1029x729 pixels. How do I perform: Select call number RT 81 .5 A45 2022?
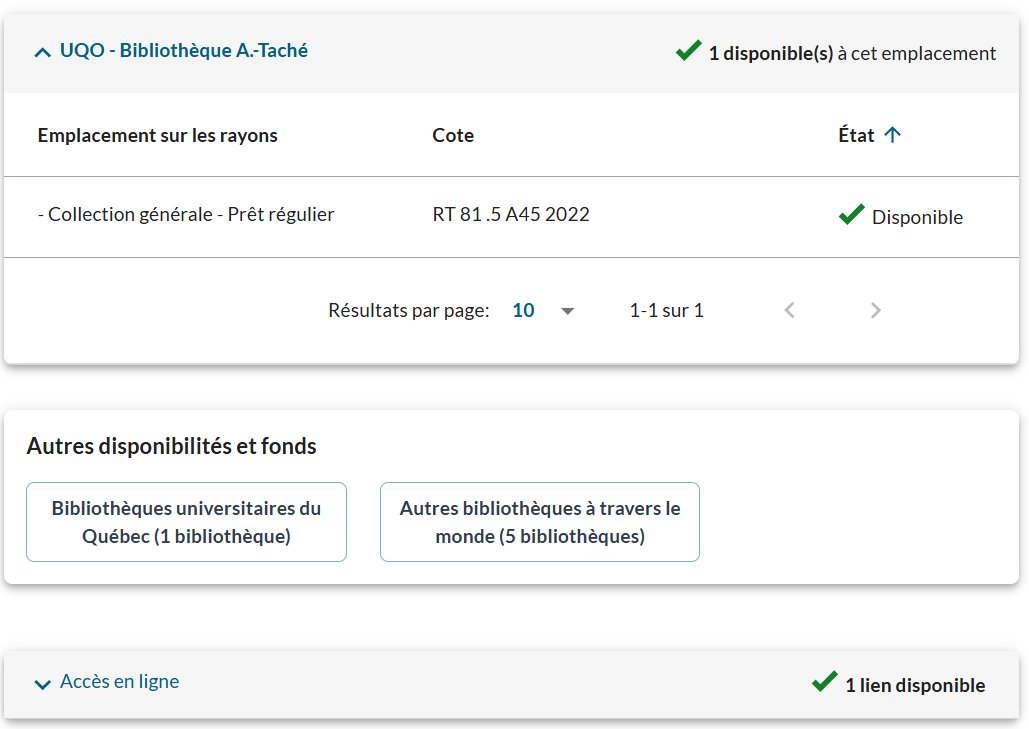pyautogui.click(x=511, y=214)
